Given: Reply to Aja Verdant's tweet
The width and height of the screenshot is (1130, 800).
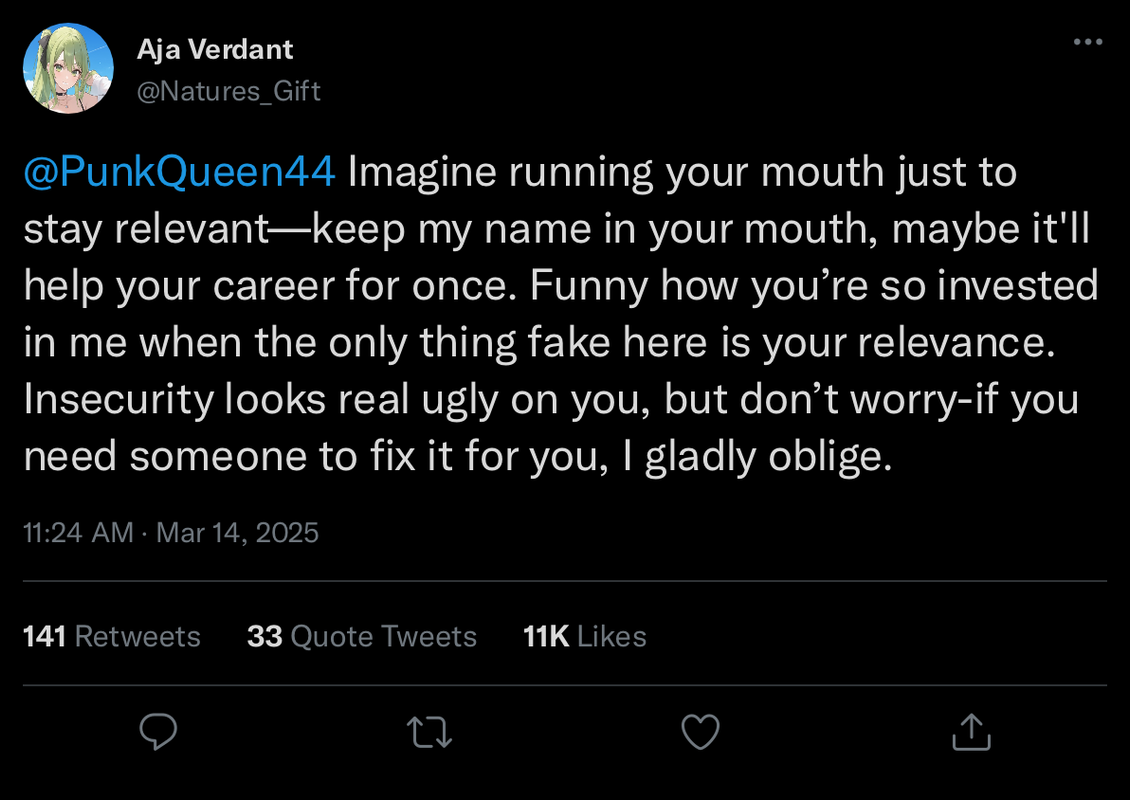Looking at the screenshot, I should click(158, 733).
